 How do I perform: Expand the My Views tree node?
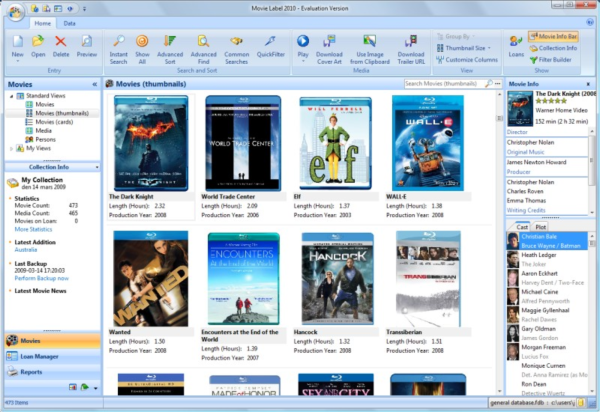(x=11, y=148)
